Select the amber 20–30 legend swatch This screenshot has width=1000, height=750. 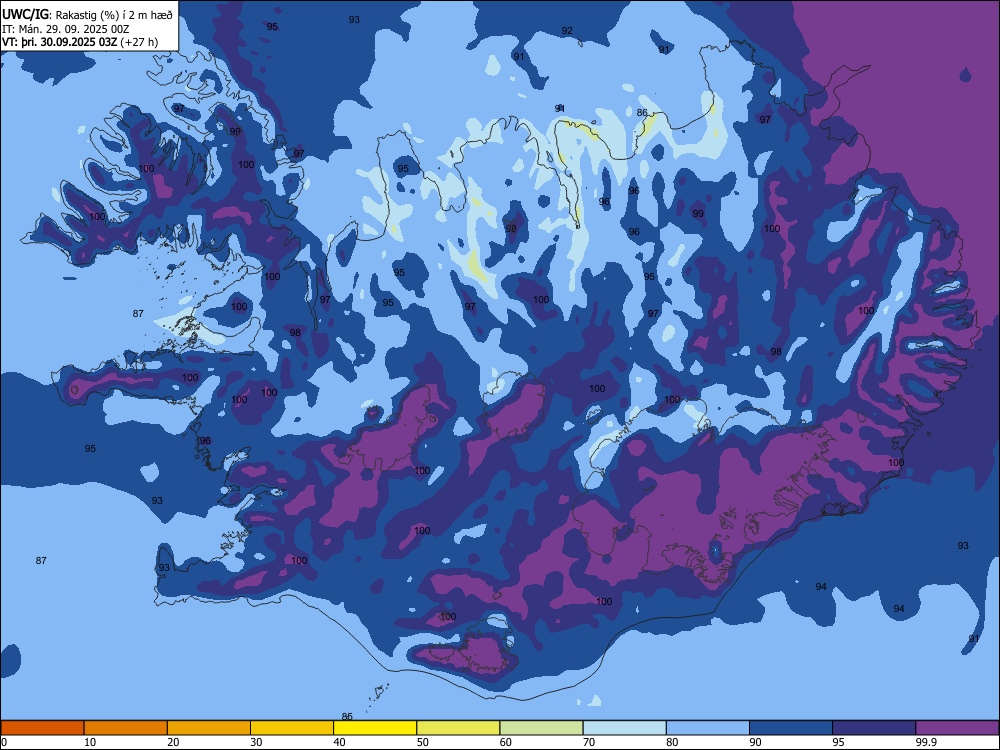coord(209,728)
